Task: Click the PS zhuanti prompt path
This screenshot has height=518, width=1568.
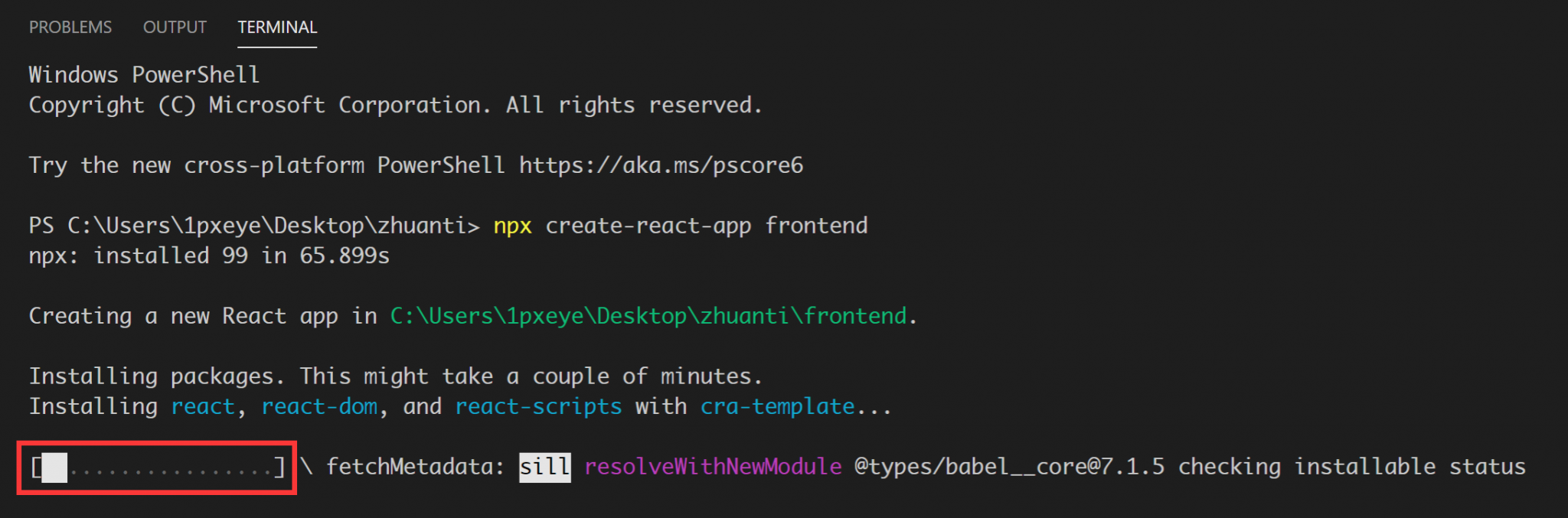Action: pos(253,226)
